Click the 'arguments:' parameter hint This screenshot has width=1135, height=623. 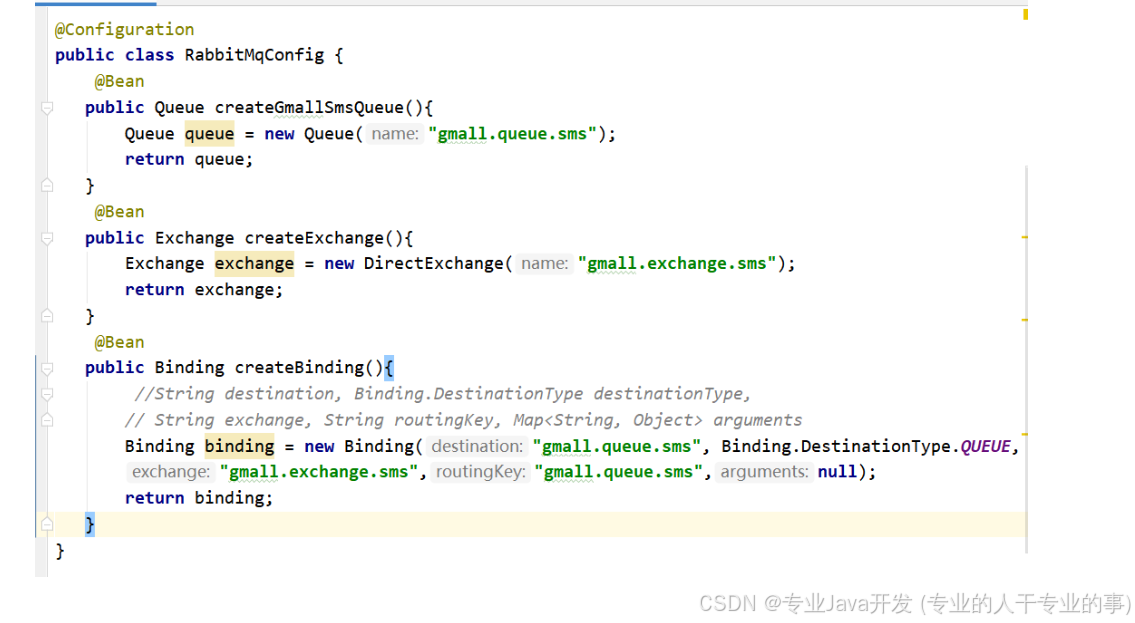764,472
